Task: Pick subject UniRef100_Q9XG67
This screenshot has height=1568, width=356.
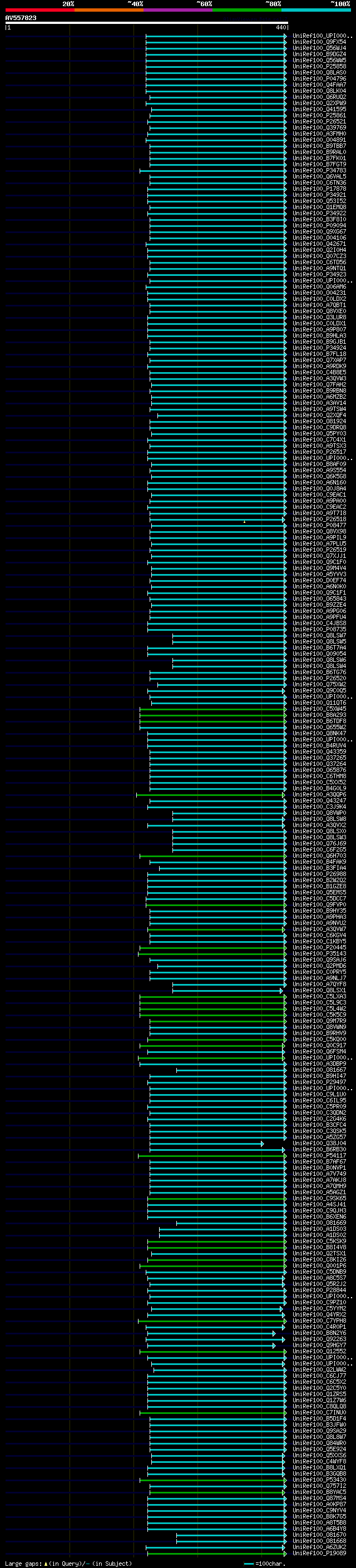Action: [319, 231]
